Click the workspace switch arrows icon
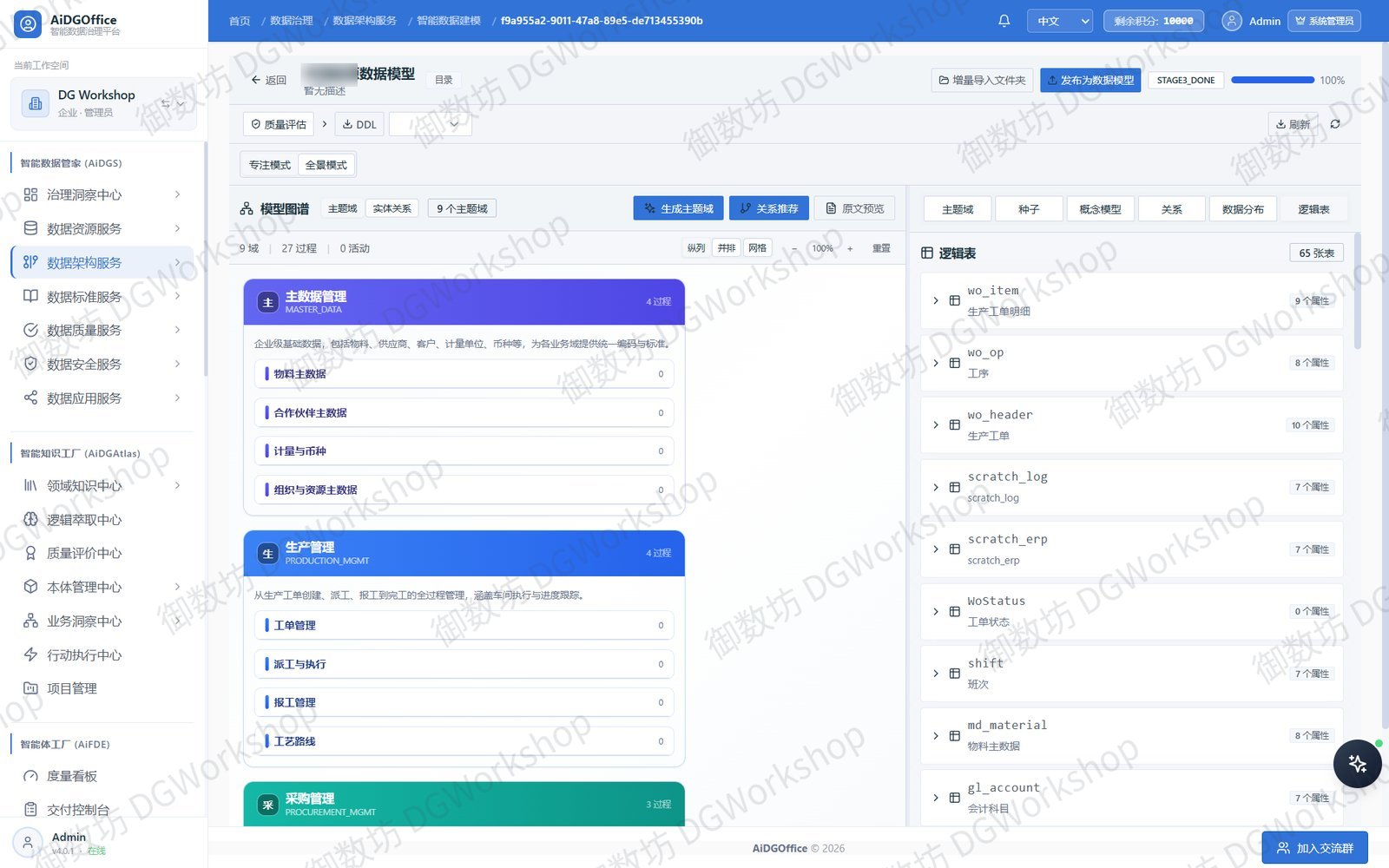Screen dimensions: 1389x868 click(x=165, y=103)
